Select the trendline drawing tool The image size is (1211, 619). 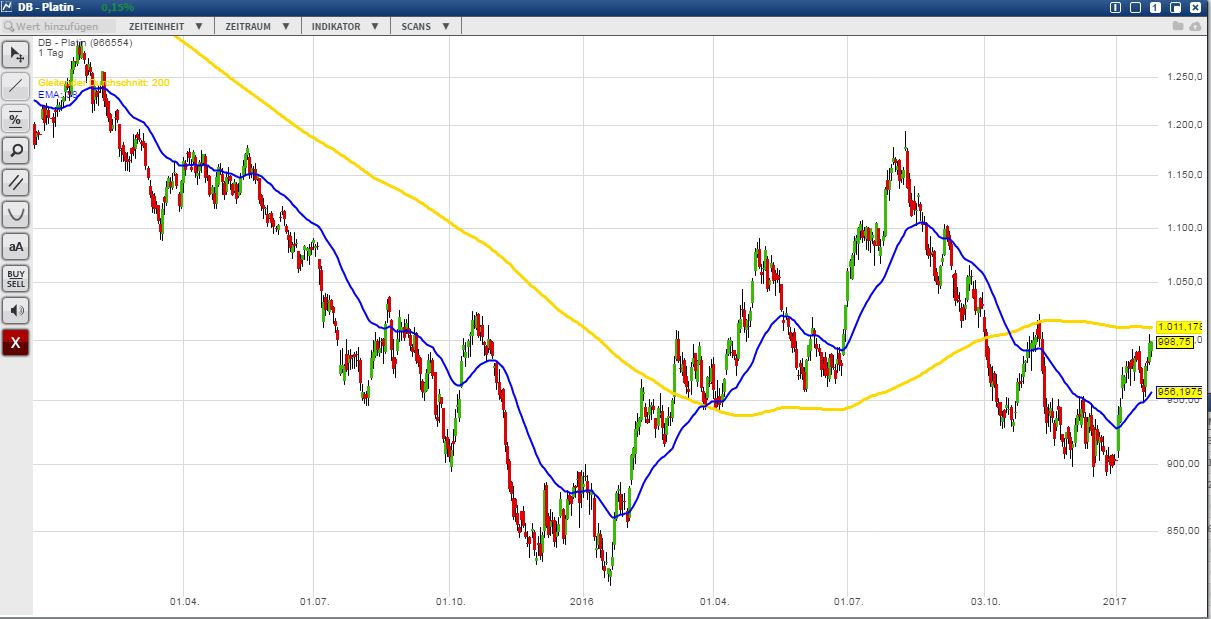[x=15, y=88]
